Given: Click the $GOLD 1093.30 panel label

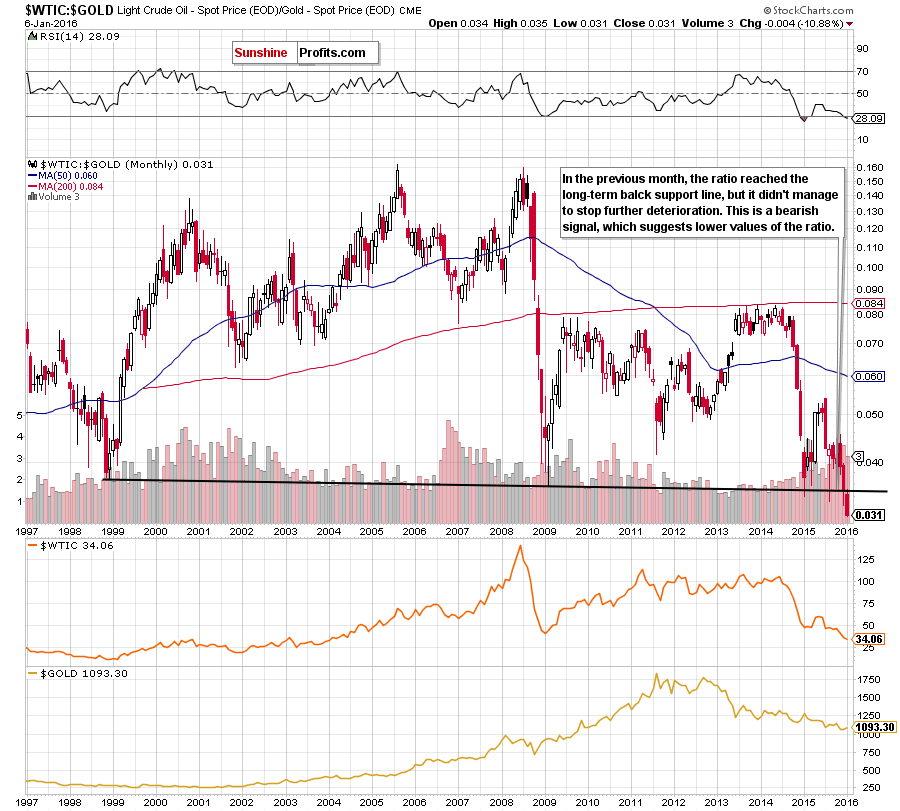Looking at the screenshot, I should (x=78, y=674).
